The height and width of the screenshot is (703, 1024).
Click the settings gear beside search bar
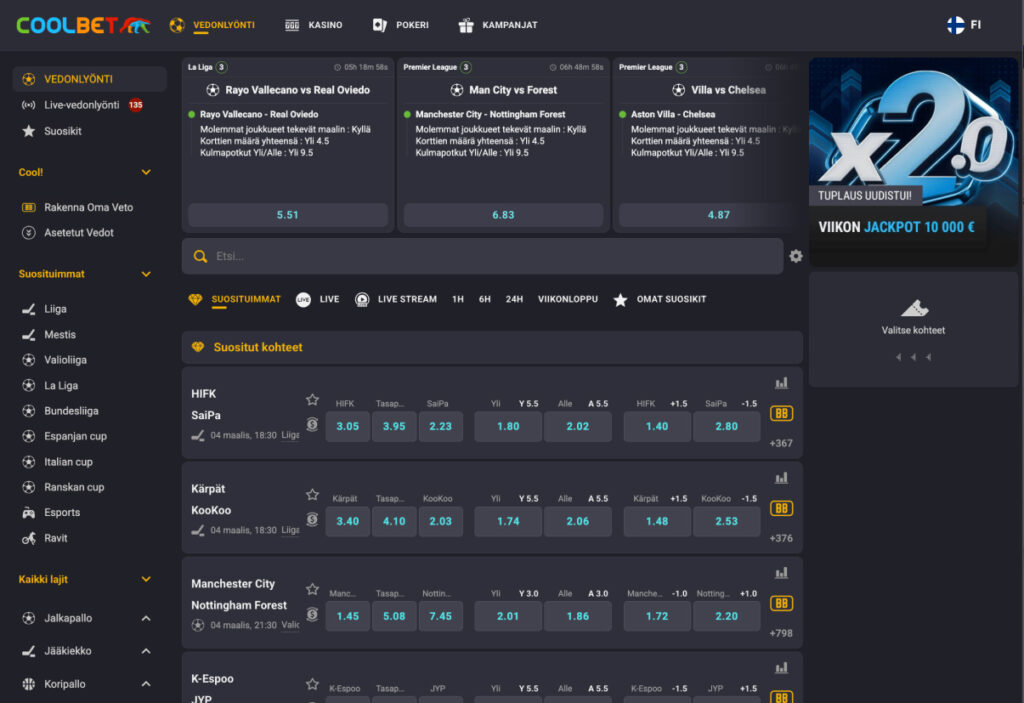pos(795,256)
